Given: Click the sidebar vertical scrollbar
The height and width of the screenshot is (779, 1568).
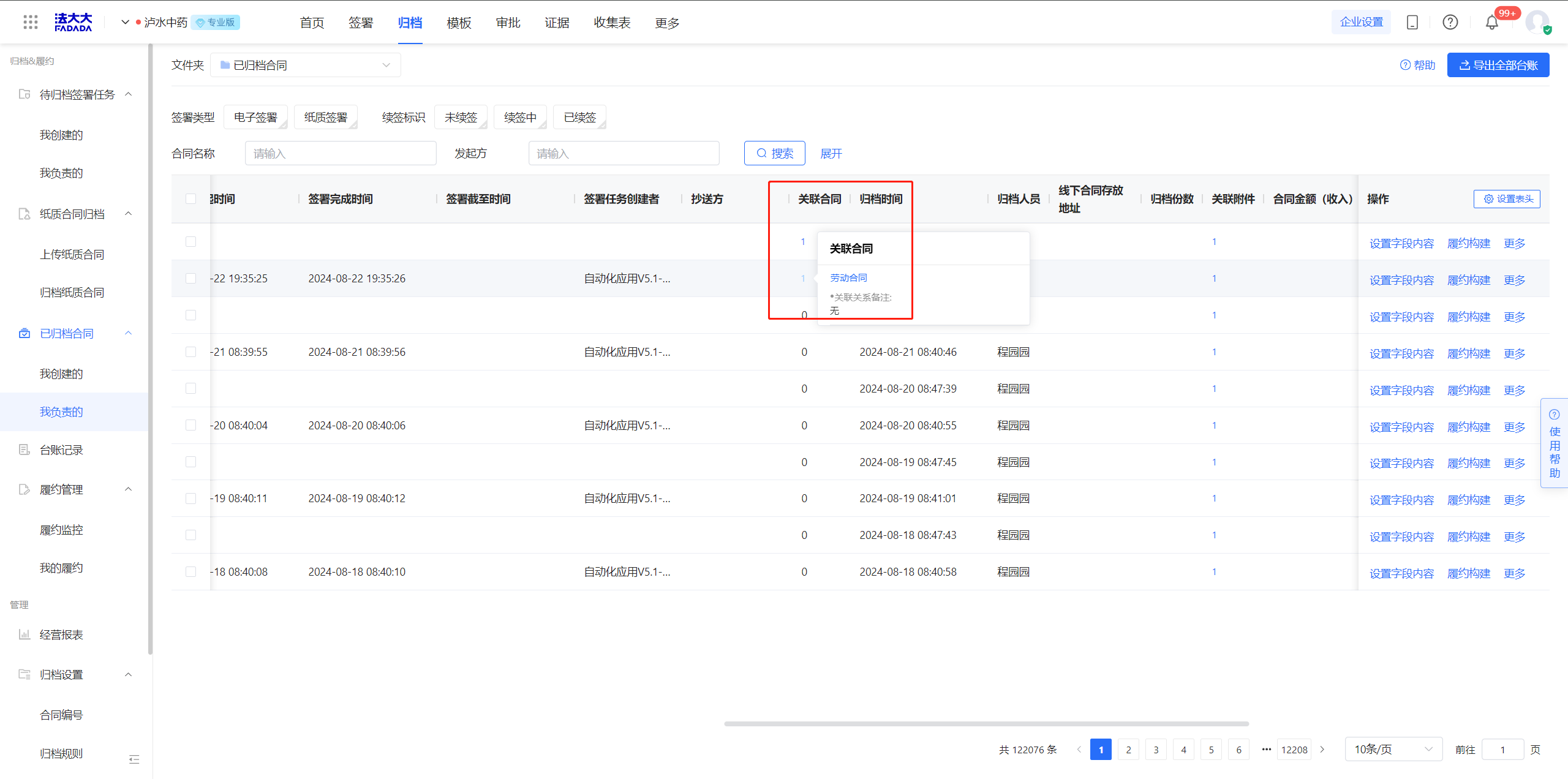Looking at the screenshot, I should (x=150, y=349).
